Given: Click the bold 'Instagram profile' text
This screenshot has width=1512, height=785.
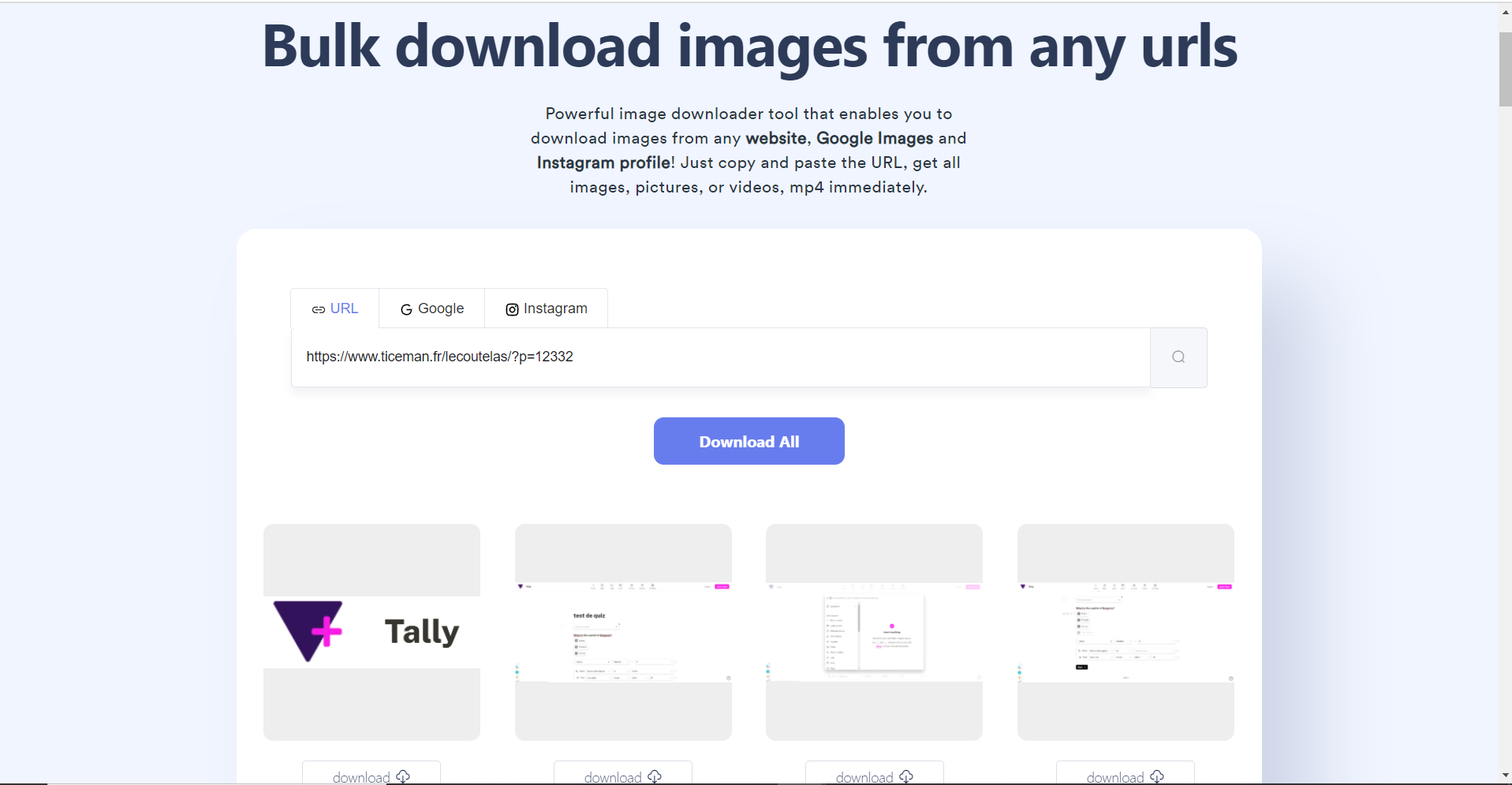Looking at the screenshot, I should tap(603, 163).
